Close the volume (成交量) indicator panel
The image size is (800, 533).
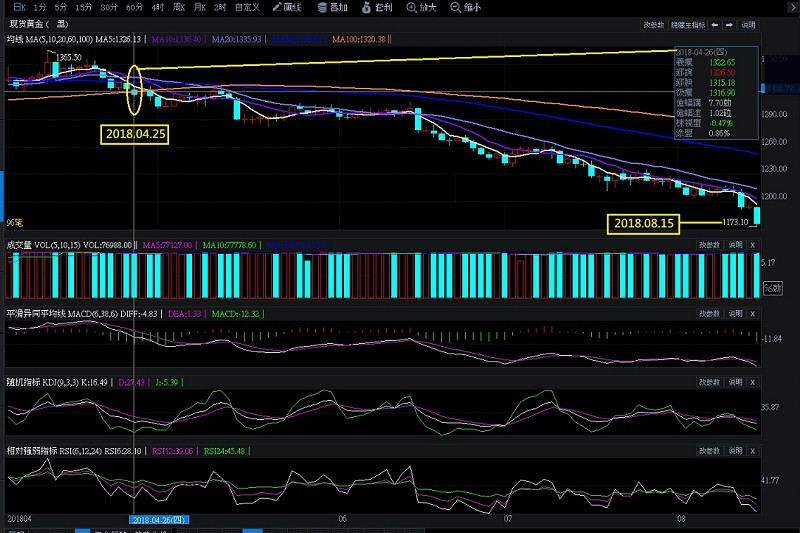753,244
